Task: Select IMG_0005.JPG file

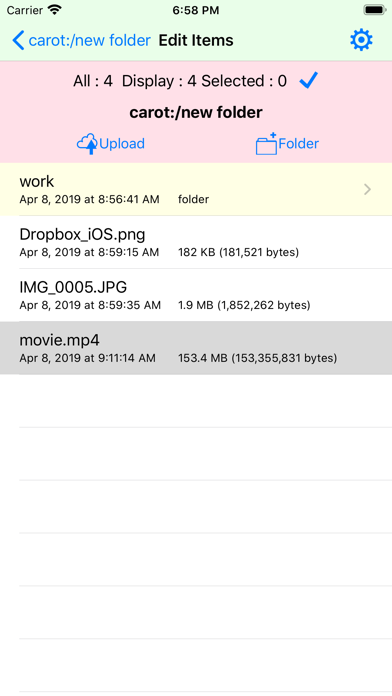Action: click(196, 295)
